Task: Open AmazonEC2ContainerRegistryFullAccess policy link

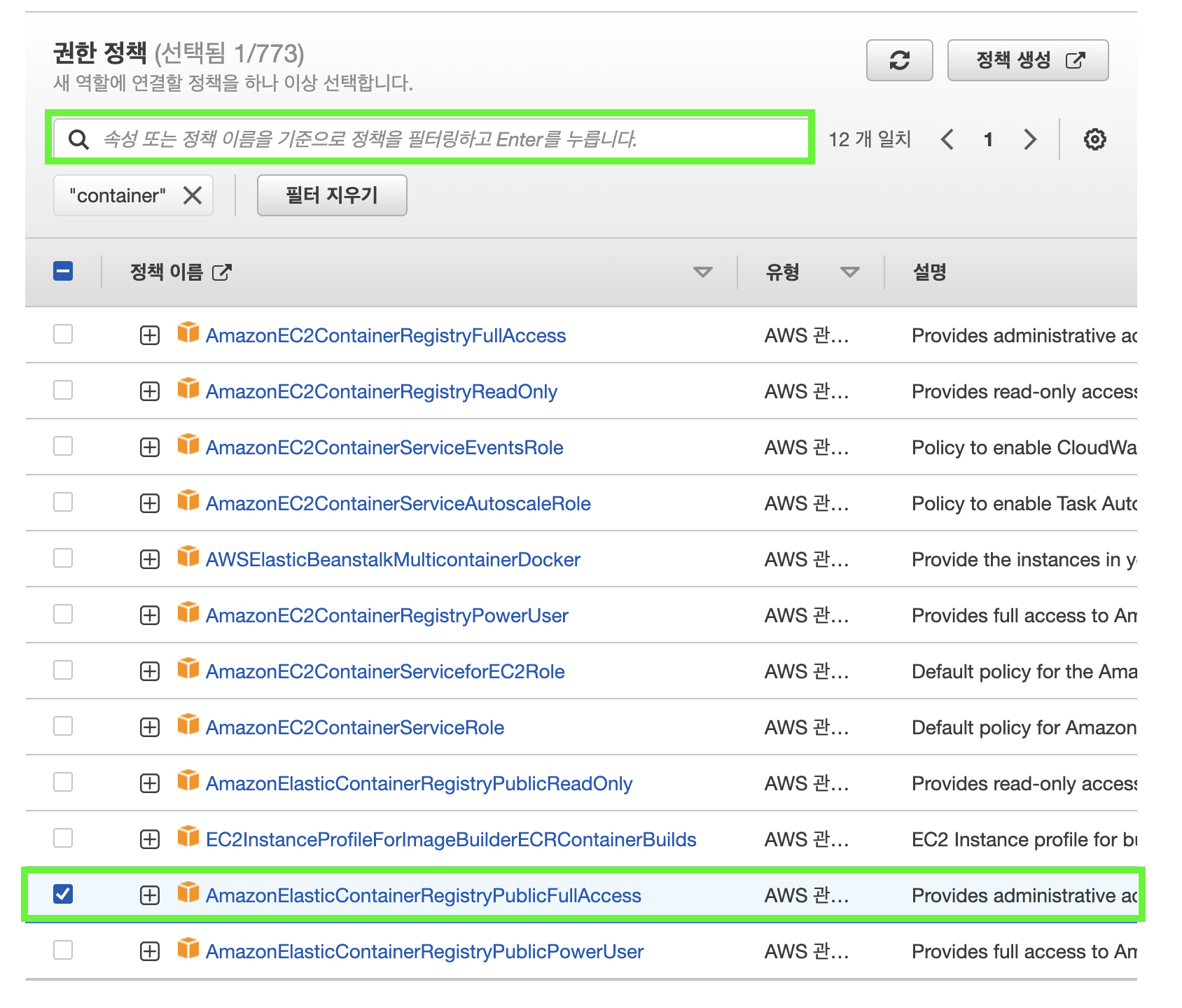Action: [386, 336]
